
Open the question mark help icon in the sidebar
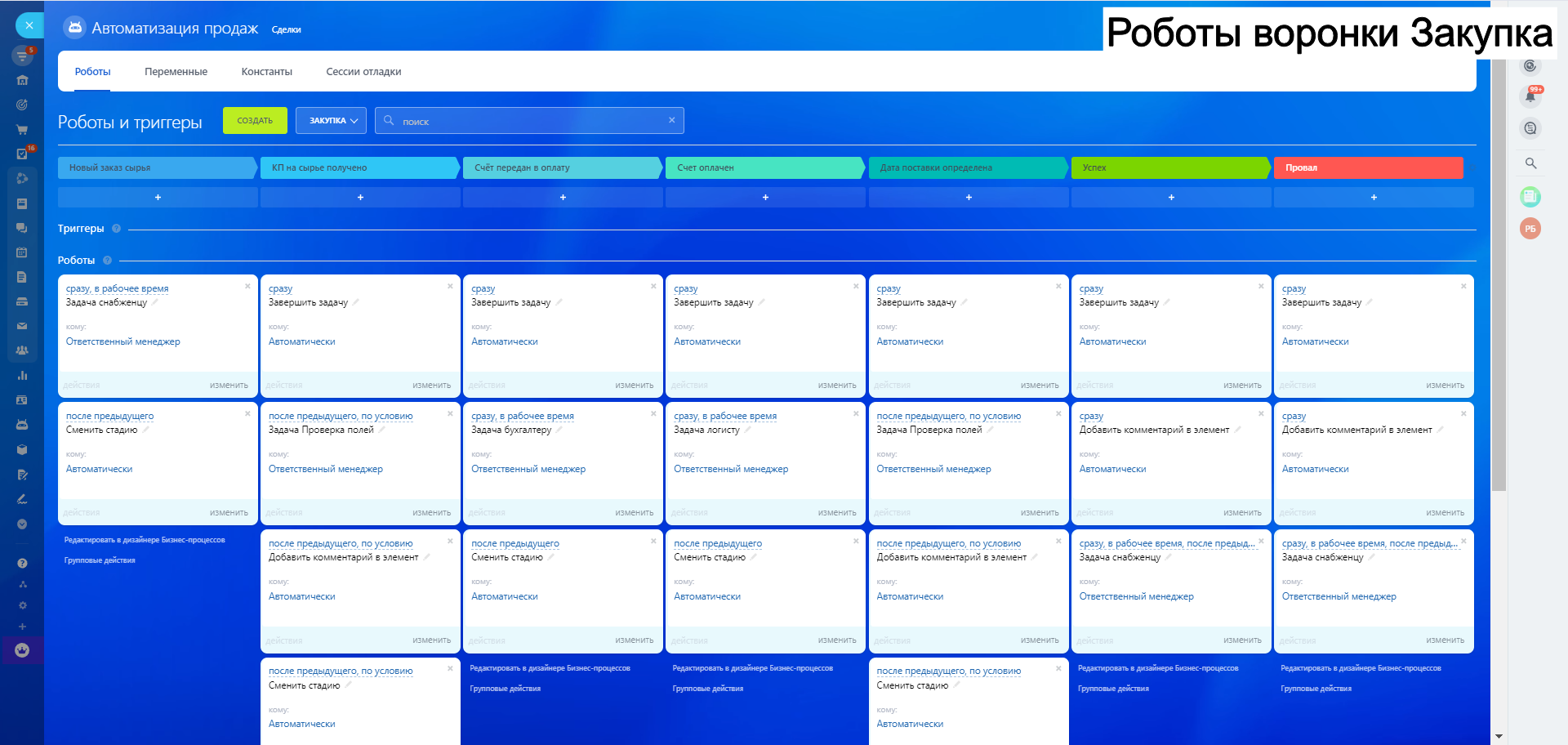tap(22, 563)
